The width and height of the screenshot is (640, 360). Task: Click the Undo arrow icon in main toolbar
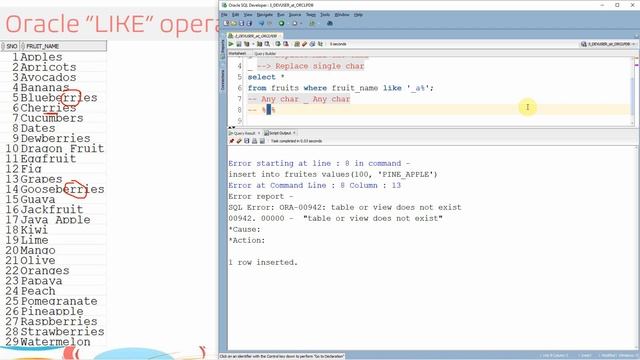[262, 23]
